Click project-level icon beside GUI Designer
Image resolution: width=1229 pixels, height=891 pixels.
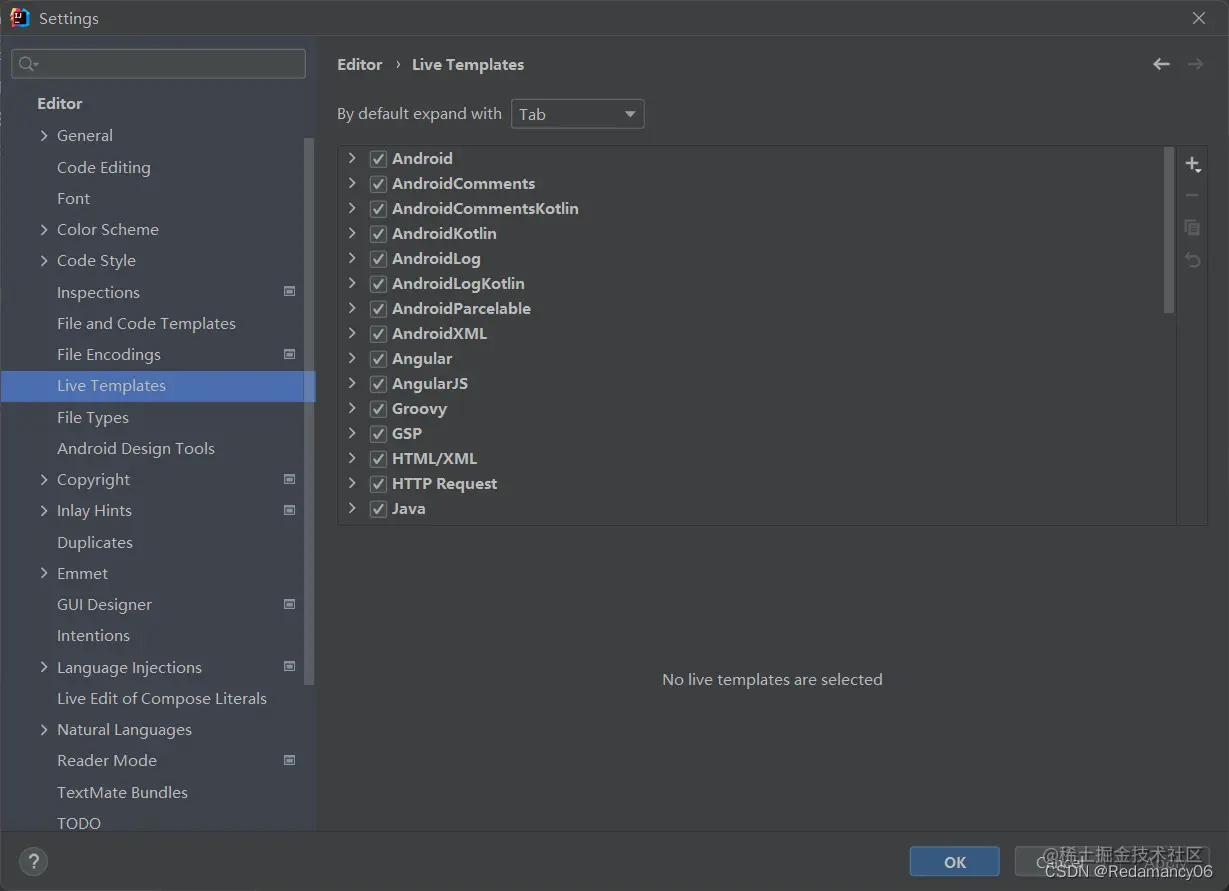[x=290, y=604]
